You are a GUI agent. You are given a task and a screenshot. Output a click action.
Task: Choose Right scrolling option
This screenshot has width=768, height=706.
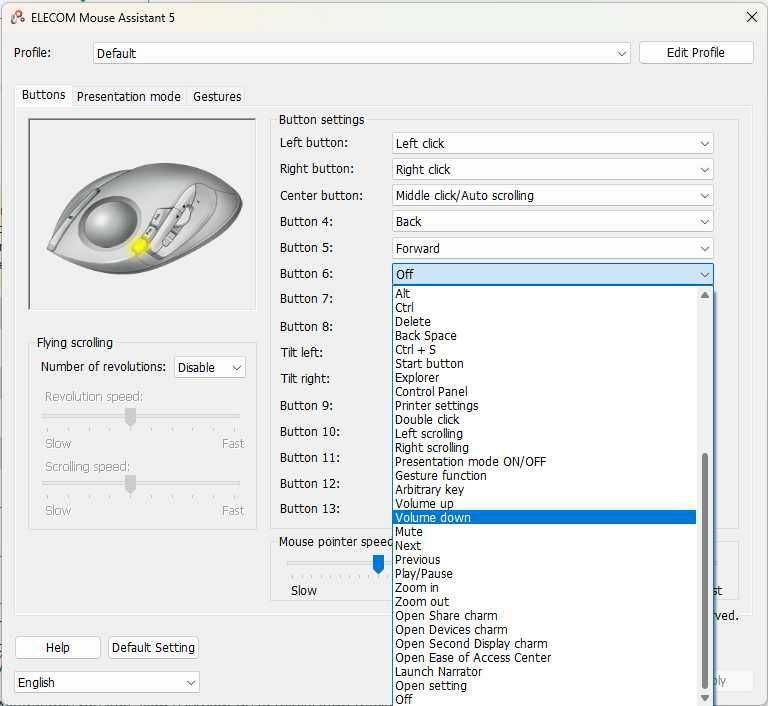click(x=545, y=448)
